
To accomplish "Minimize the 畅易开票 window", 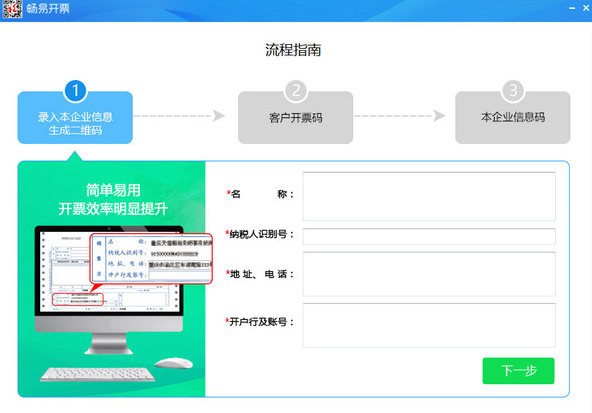I will (x=572, y=8).
